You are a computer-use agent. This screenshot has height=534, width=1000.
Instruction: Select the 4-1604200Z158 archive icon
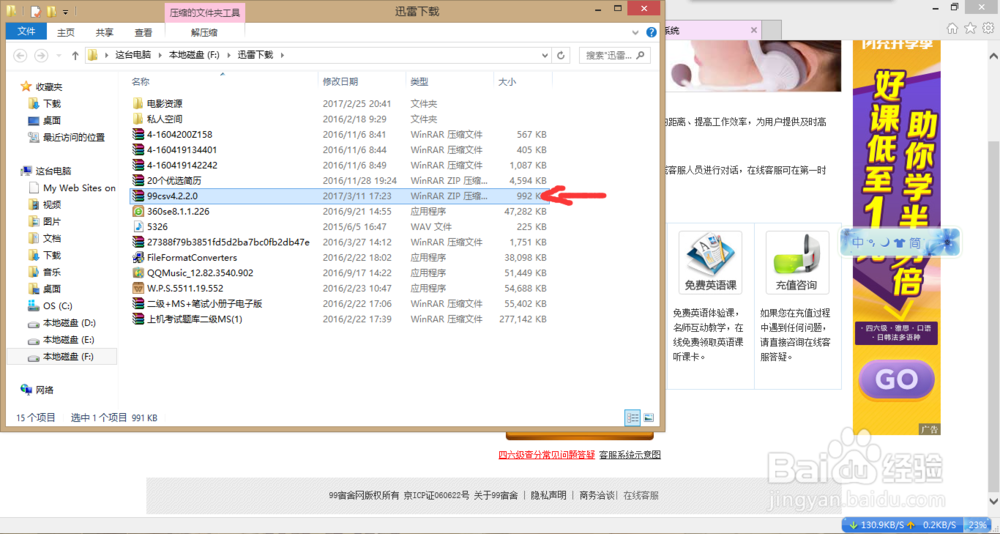(138, 134)
